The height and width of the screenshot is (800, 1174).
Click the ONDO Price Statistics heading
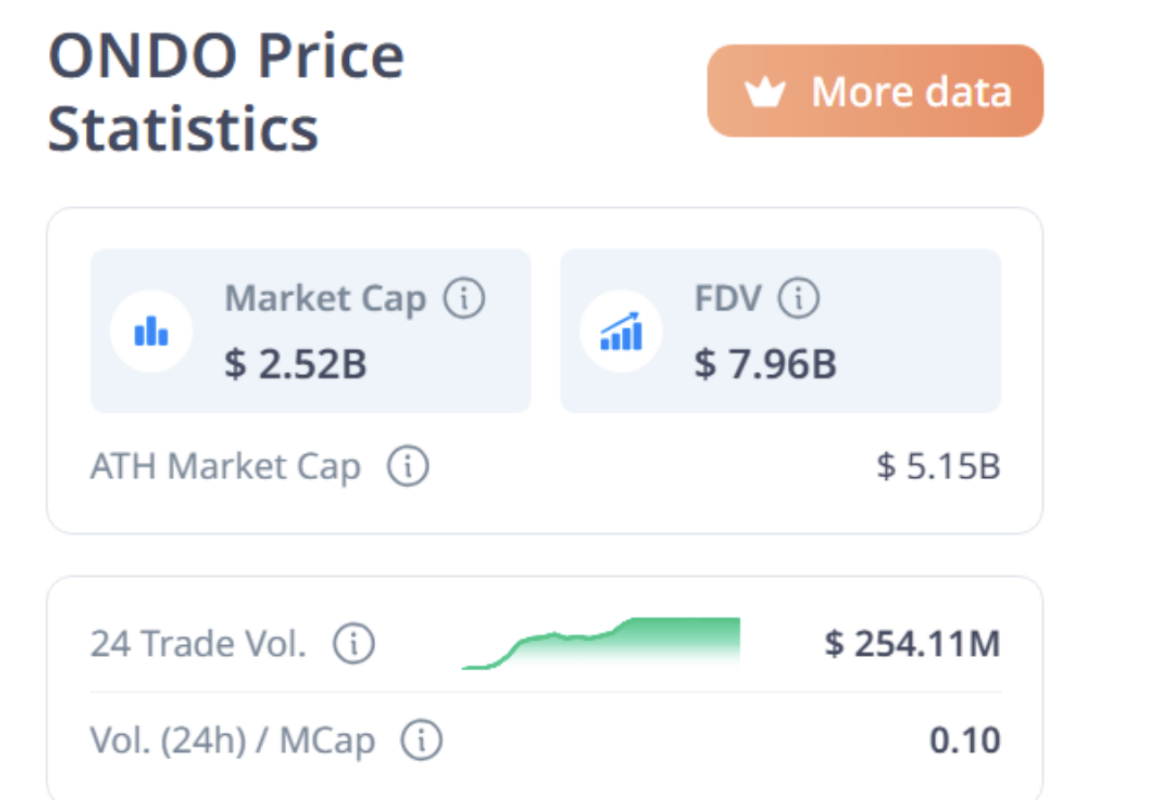(x=226, y=92)
